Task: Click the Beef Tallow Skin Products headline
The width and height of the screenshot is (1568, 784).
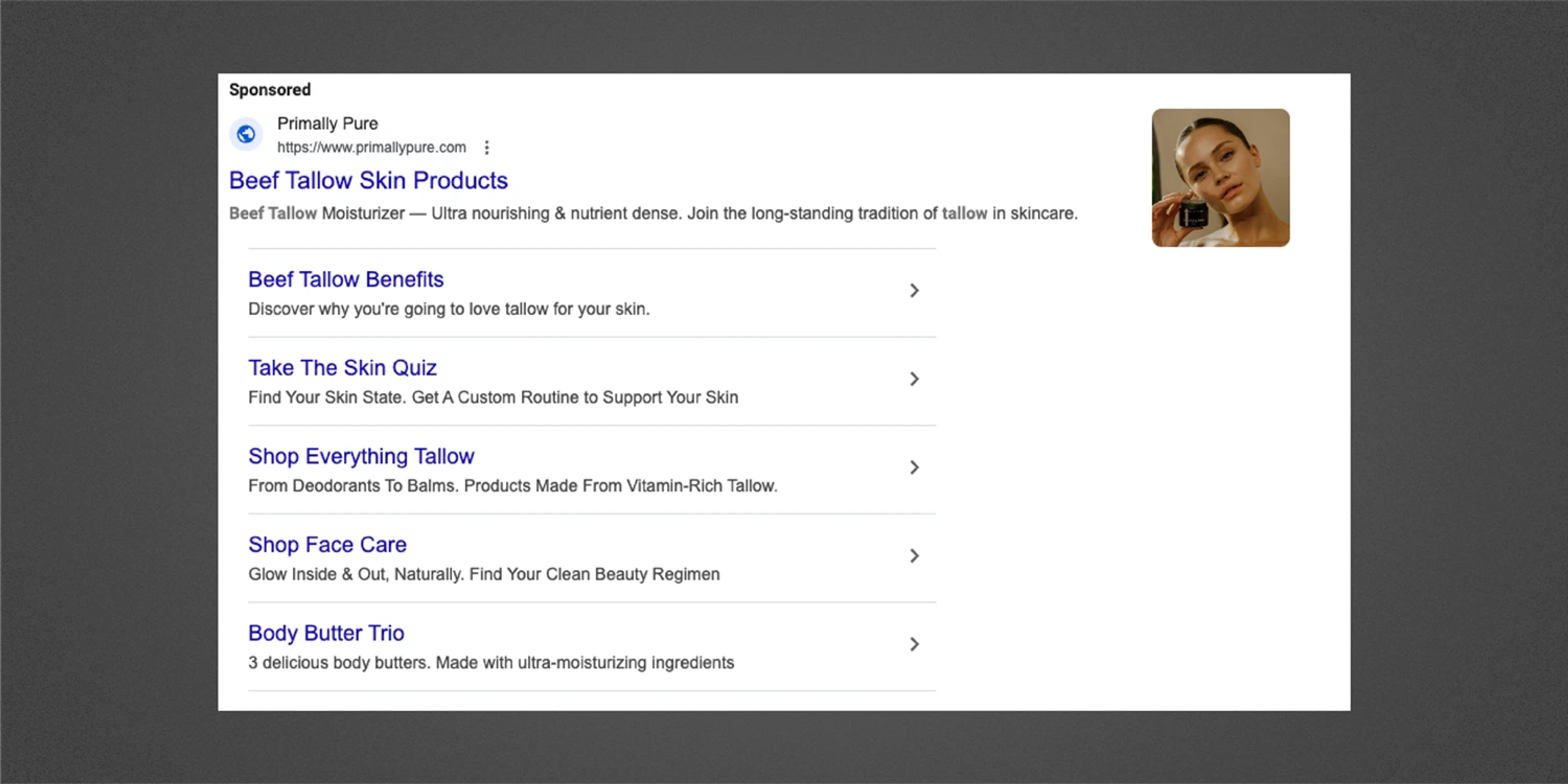Action: [x=367, y=181]
